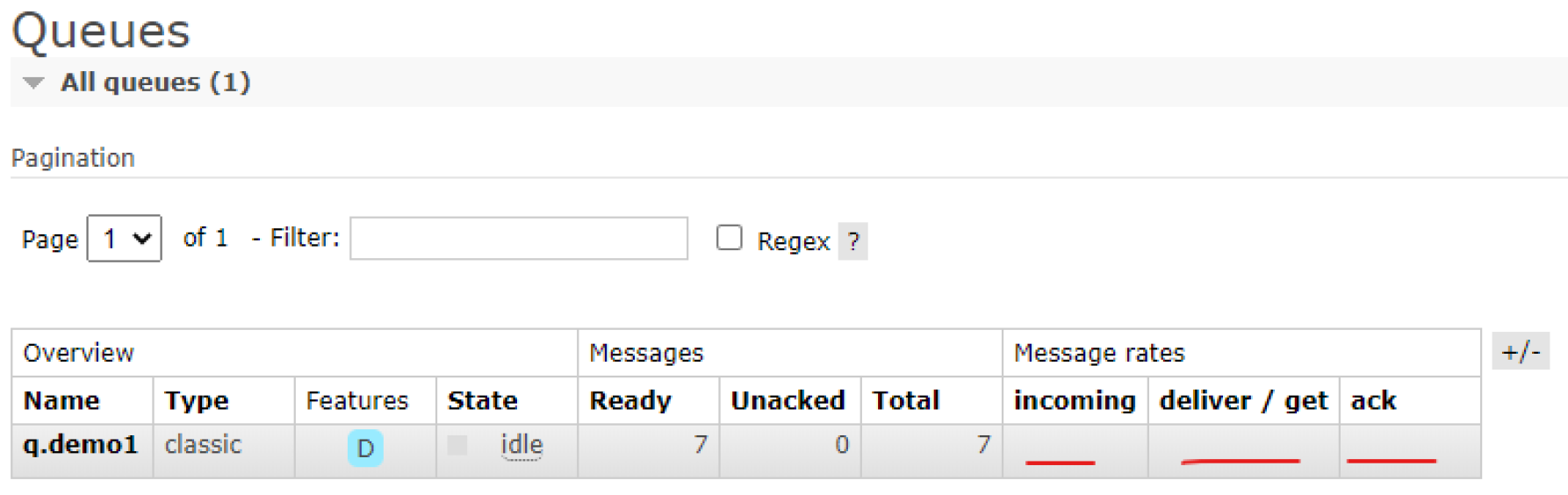Sort queues by State column
The width and height of the screenshot is (1568, 495).
point(482,401)
